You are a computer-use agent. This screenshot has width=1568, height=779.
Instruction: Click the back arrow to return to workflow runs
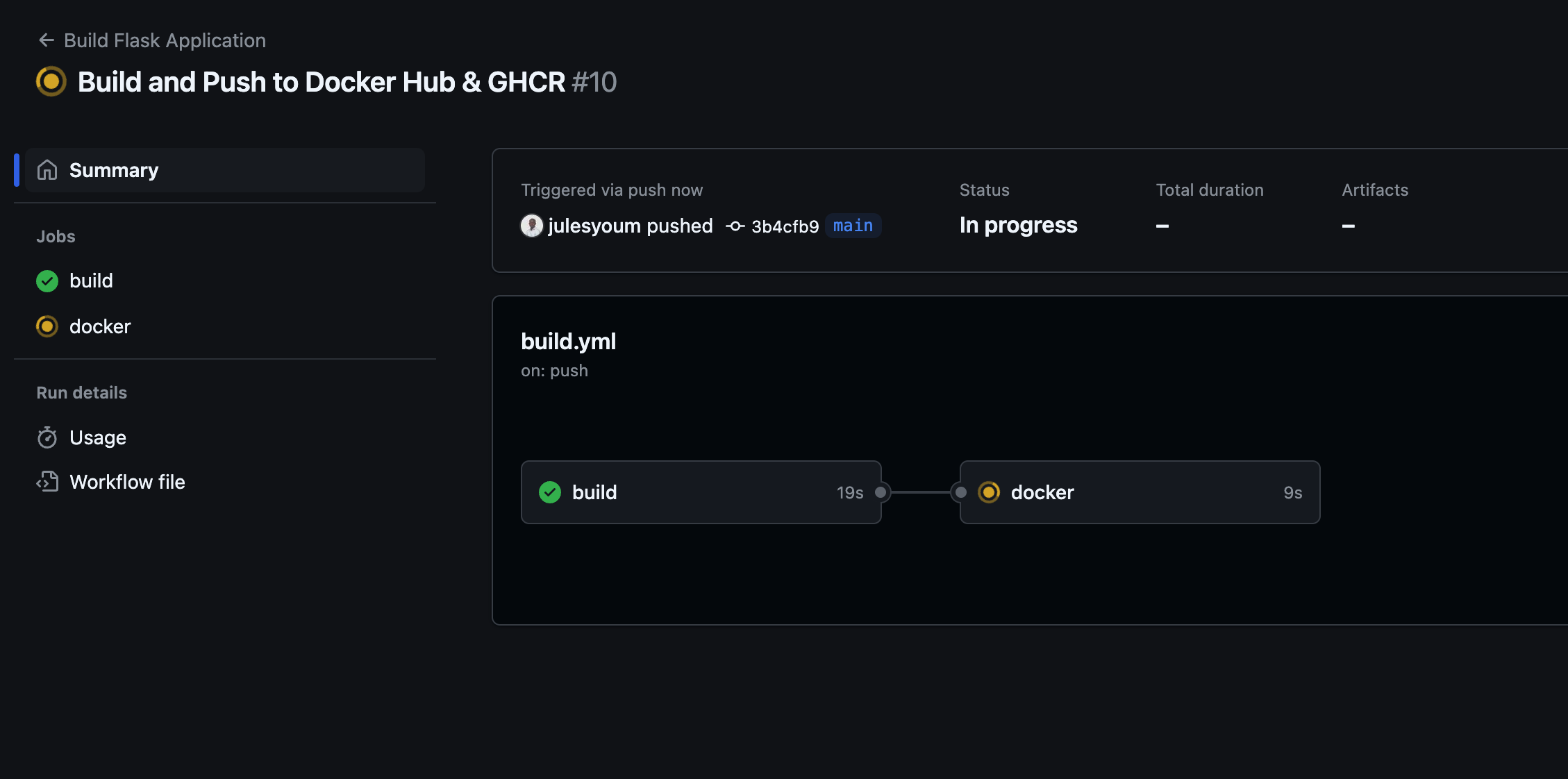pos(46,40)
